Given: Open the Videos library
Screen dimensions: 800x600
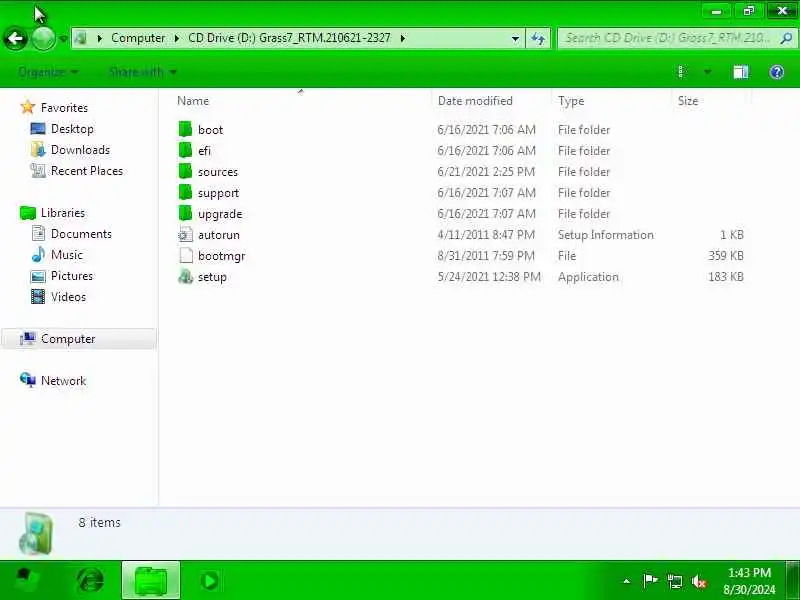Looking at the screenshot, I should 68,297.
